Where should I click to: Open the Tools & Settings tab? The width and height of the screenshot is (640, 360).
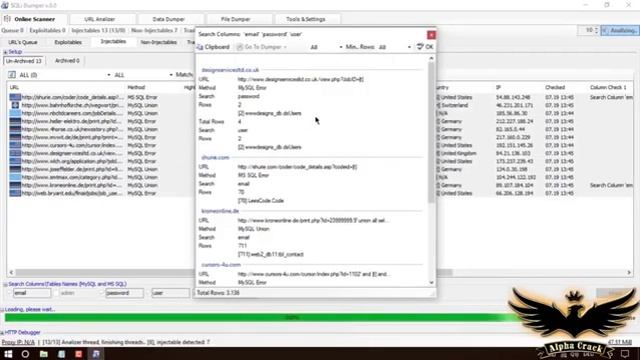[x=306, y=19]
